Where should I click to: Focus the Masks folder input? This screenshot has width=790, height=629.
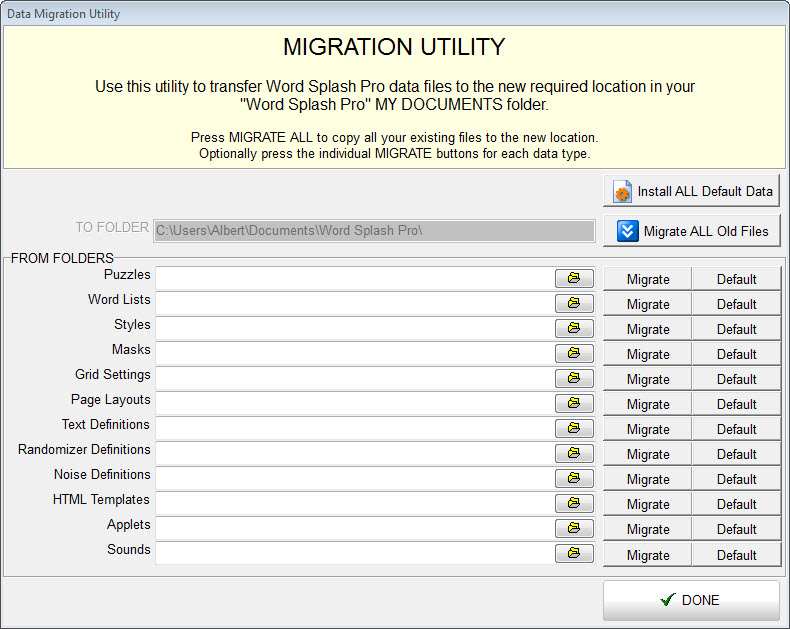(355, 353)
